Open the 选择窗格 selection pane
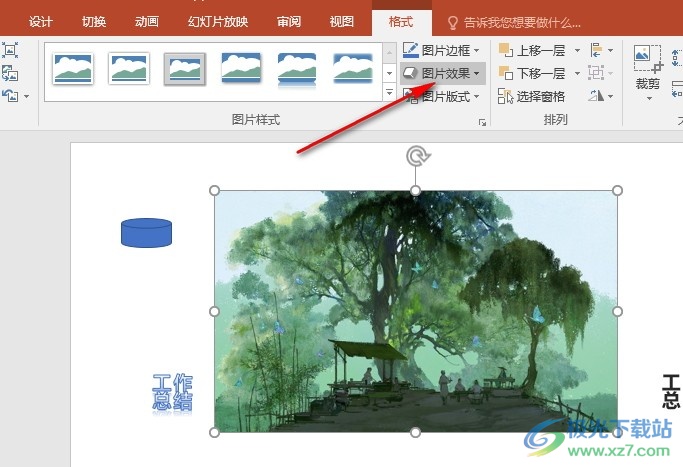 [531, 96]
